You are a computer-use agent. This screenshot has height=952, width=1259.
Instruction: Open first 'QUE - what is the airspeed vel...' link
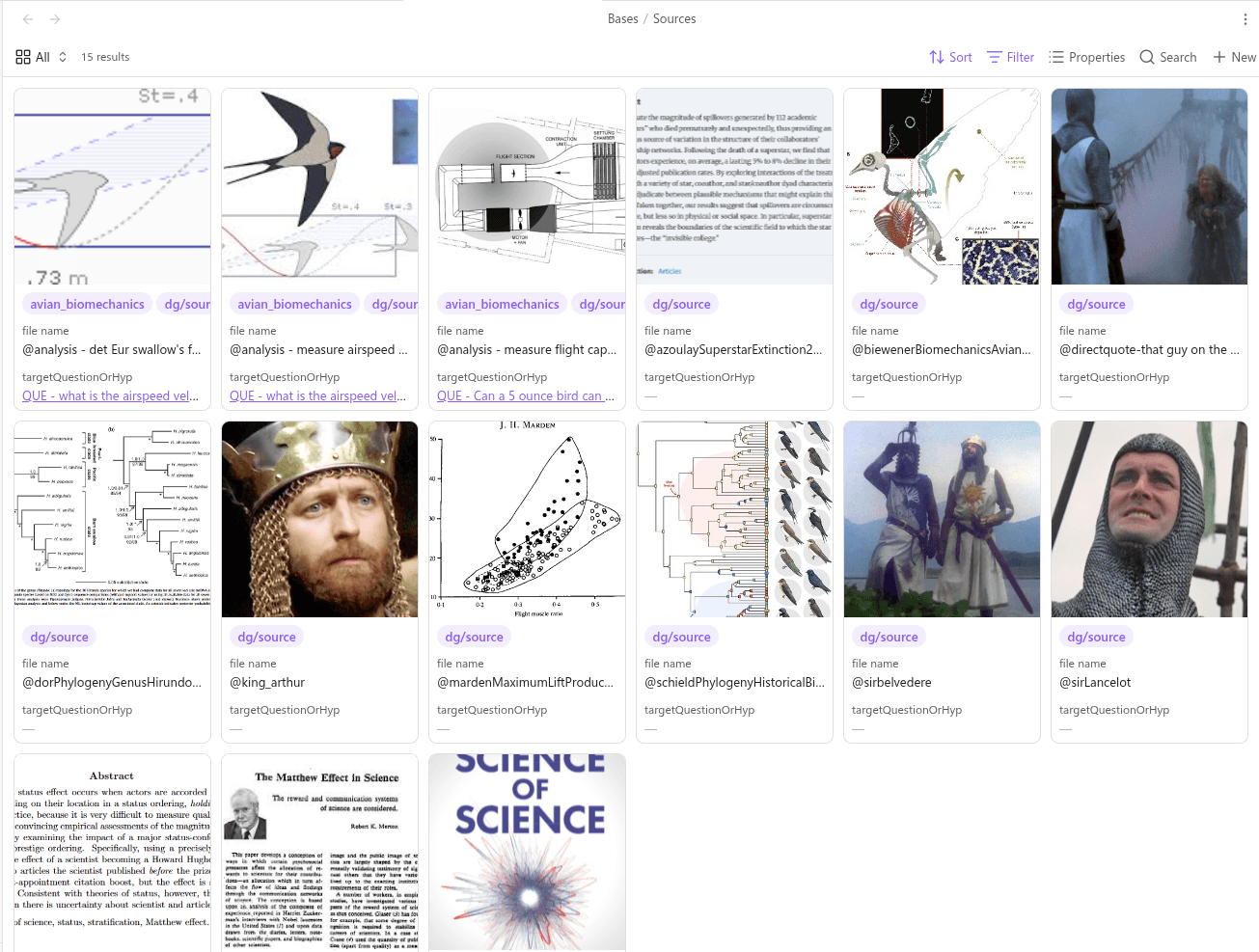tap(111, 395)
